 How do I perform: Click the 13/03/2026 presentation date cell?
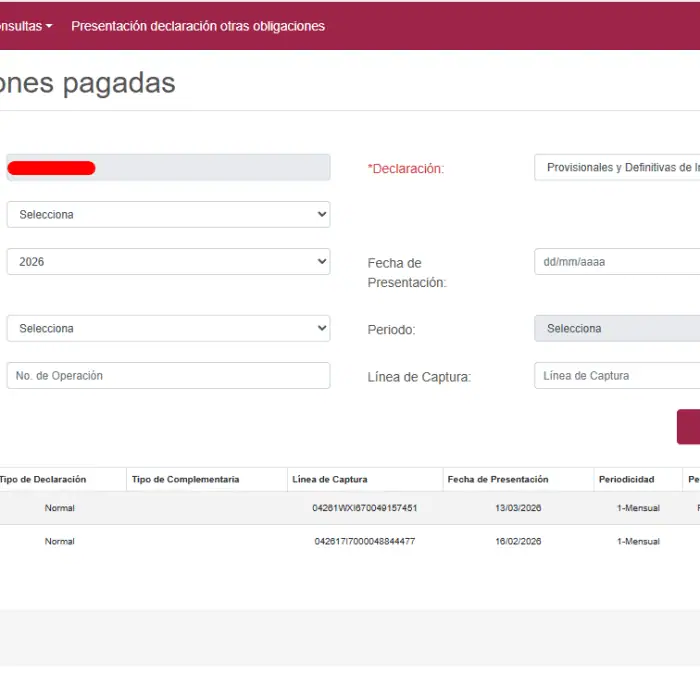[518, 508]
